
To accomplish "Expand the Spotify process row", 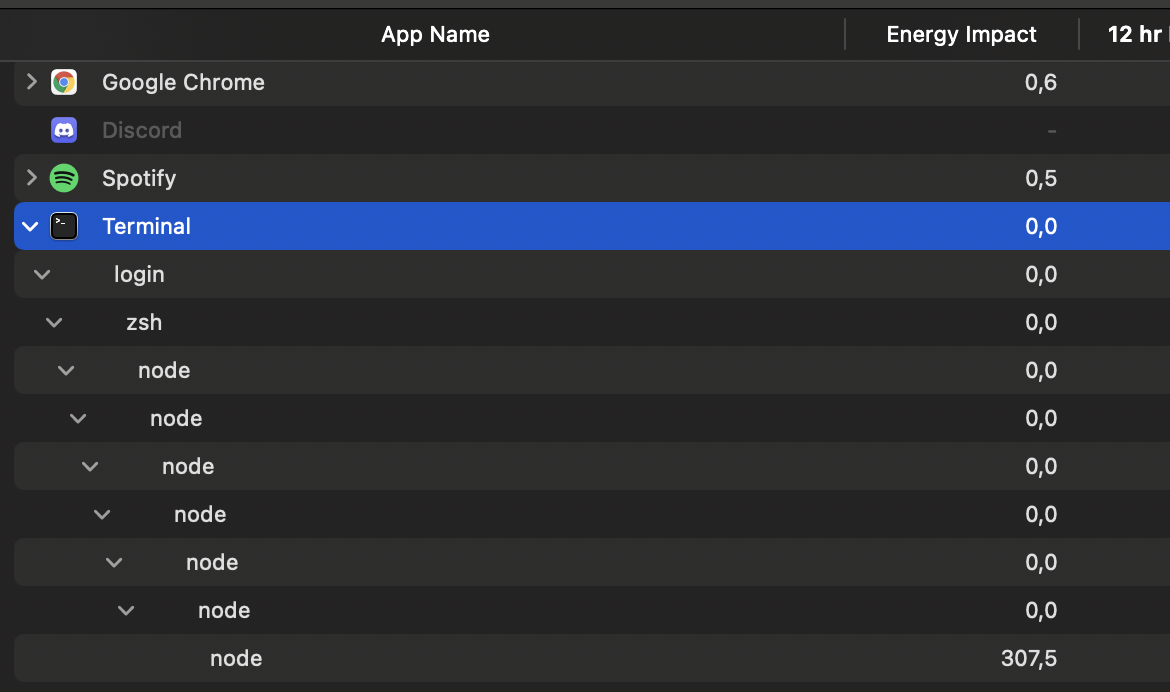I will [x=31, y=178].
